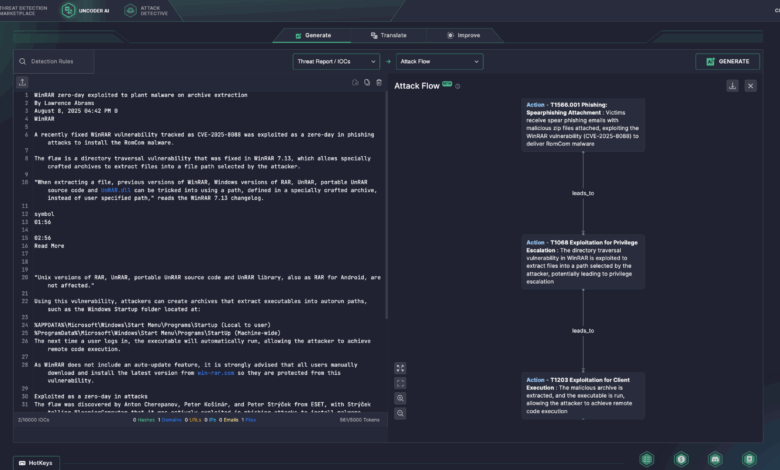Click the Domains IOC count
Screen dimensions: 780x470
(170, 420)
